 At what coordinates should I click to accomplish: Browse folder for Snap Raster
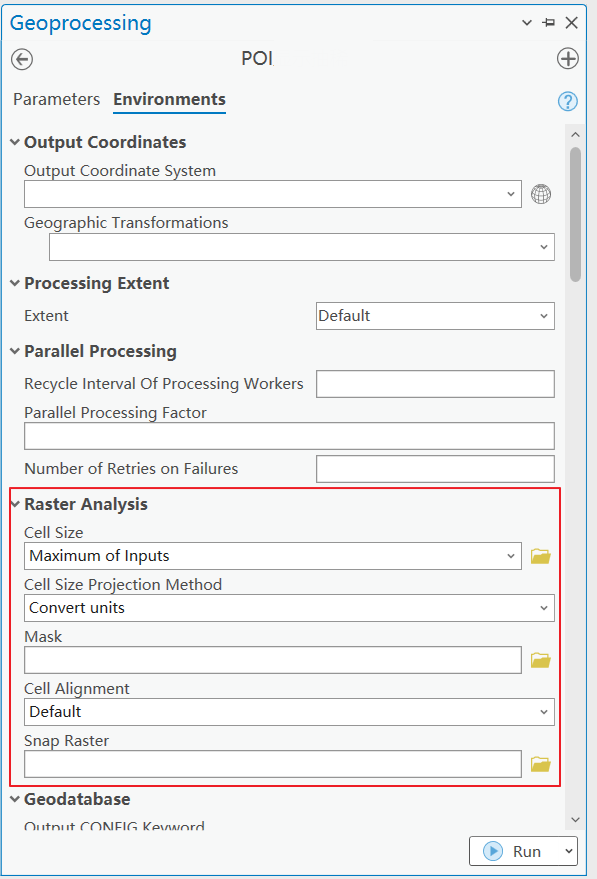point(540,764)
